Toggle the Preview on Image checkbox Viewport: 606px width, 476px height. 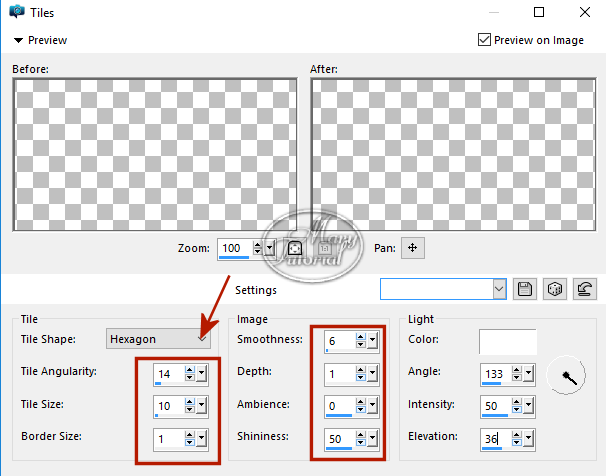point(485,40)
